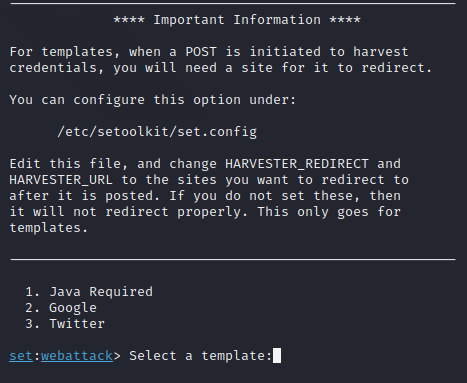Click the 'templates.' word ending the paragraph
Image resolution: width=467 pixels, height=383 pixels.
point(49,228)
